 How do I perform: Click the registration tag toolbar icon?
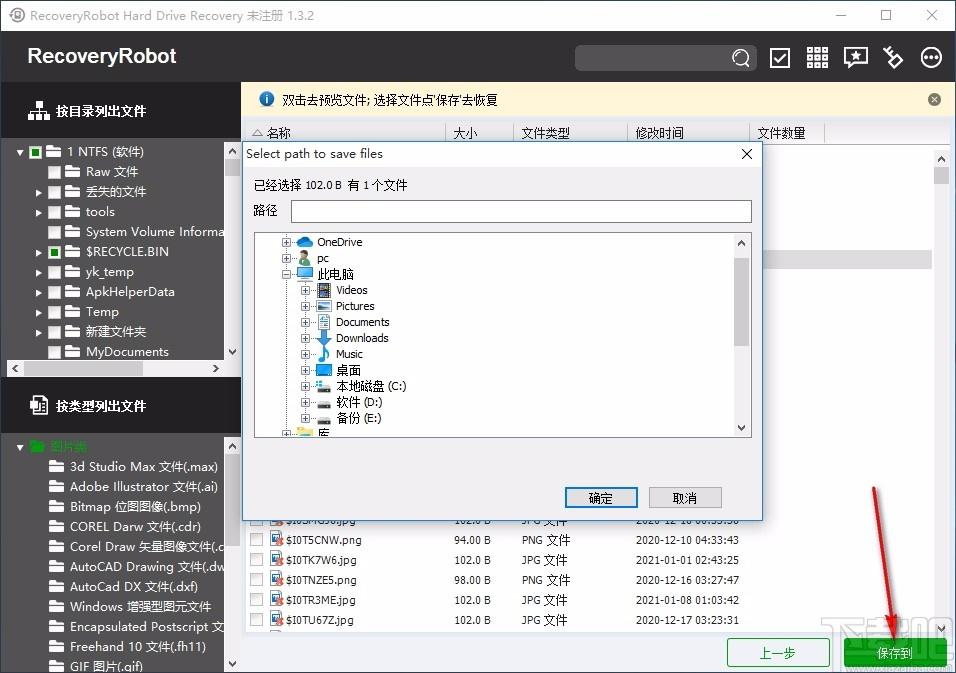893,57
